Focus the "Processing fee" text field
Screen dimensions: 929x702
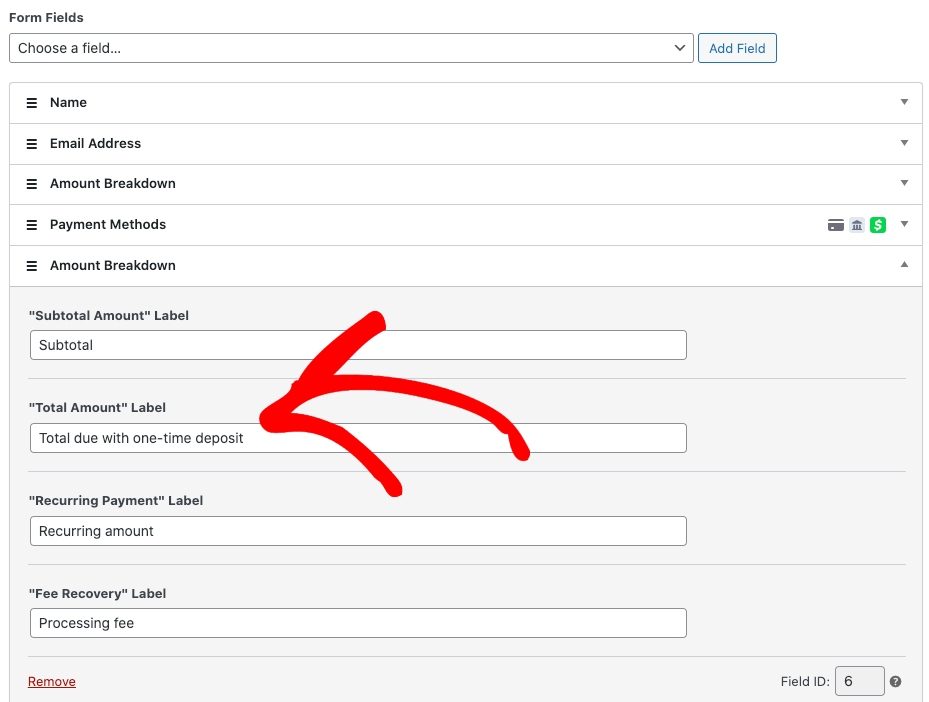pos(358,623)
